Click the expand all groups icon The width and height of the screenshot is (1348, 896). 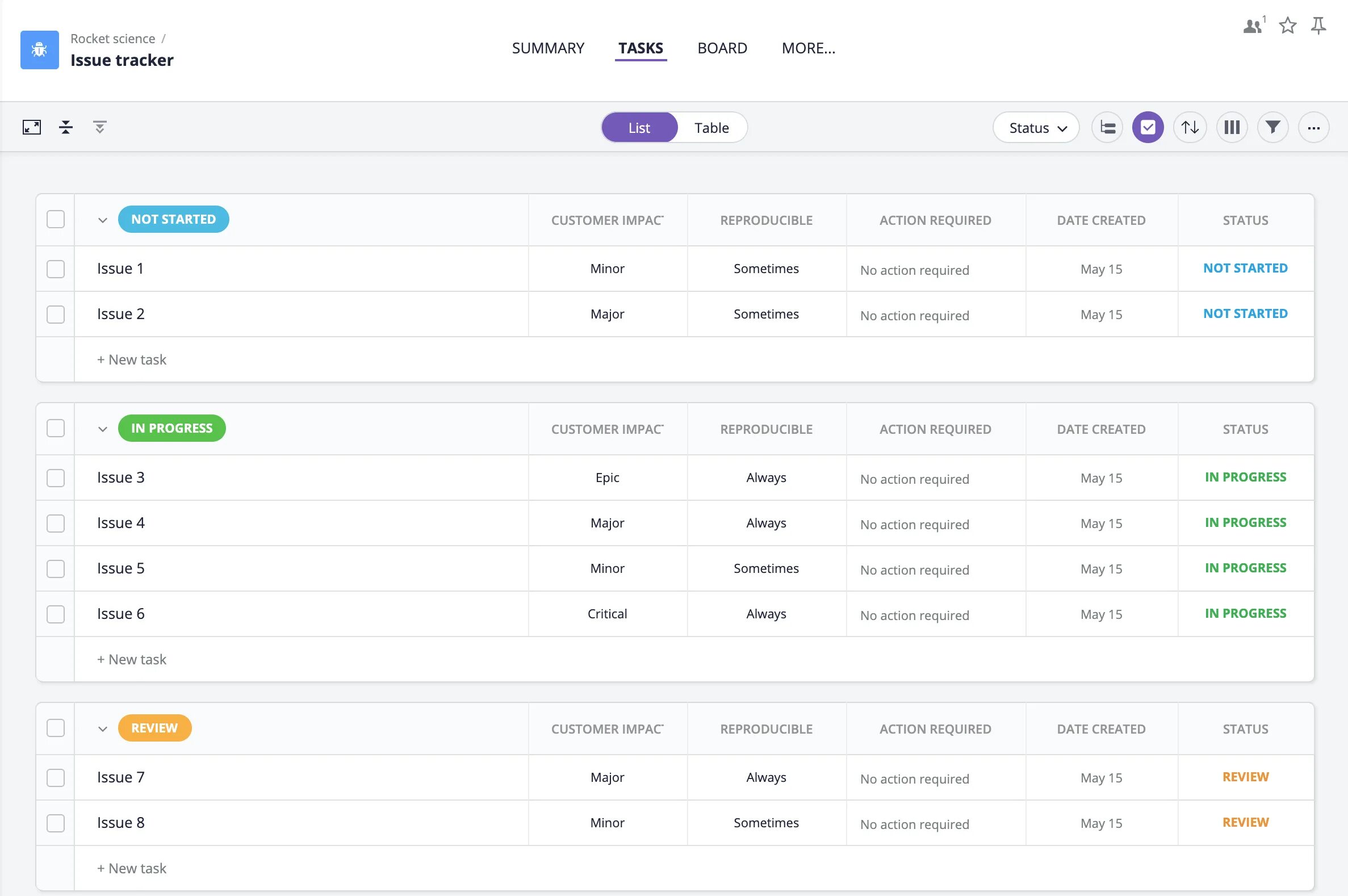(x=99, y=127)
